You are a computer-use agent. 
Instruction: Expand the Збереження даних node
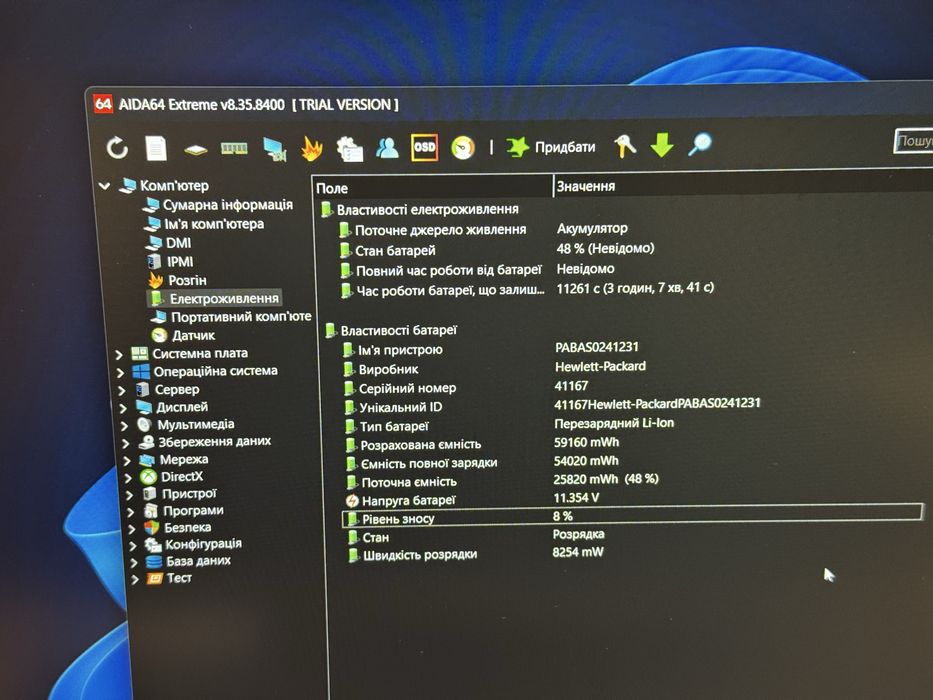coord(126,443)
